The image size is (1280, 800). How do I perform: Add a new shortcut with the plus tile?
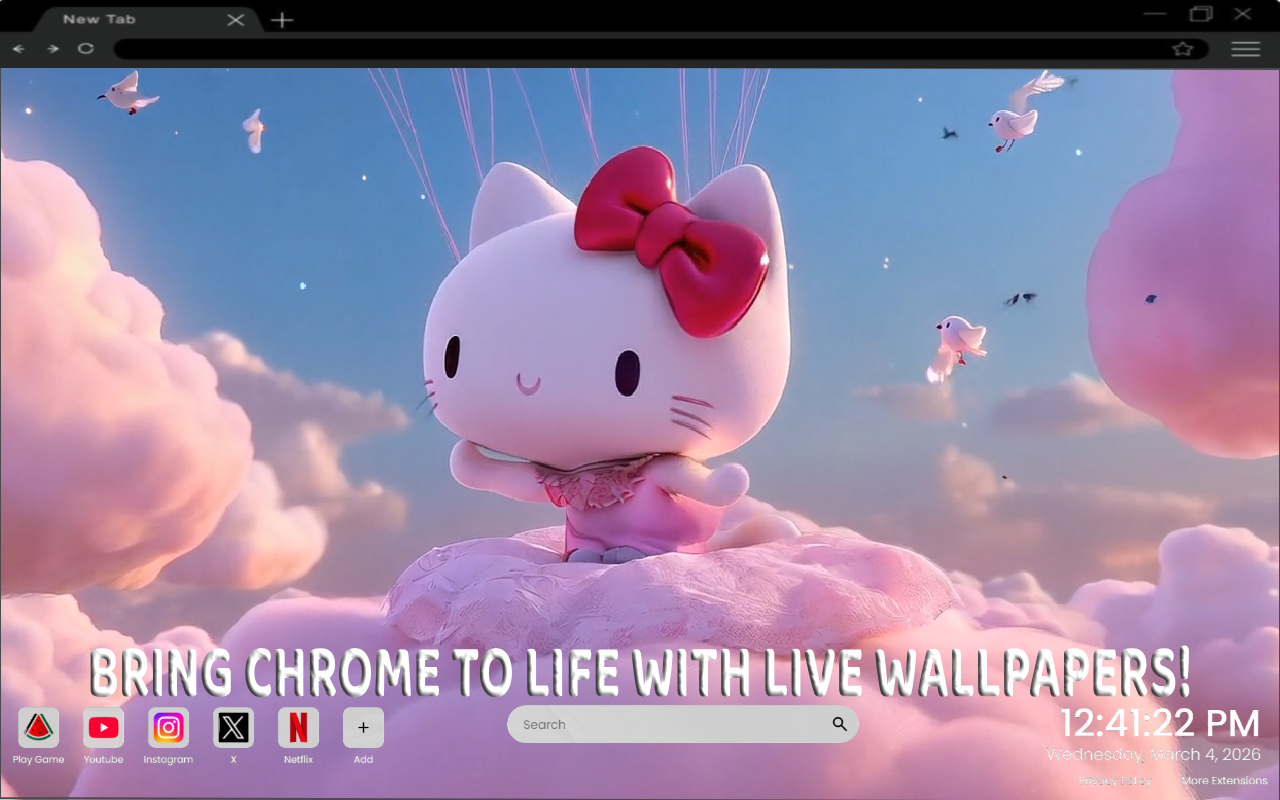363,728
